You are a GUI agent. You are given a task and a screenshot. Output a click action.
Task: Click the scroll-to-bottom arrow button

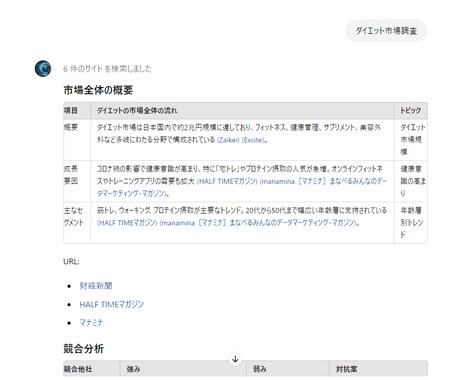coord(235,359)
